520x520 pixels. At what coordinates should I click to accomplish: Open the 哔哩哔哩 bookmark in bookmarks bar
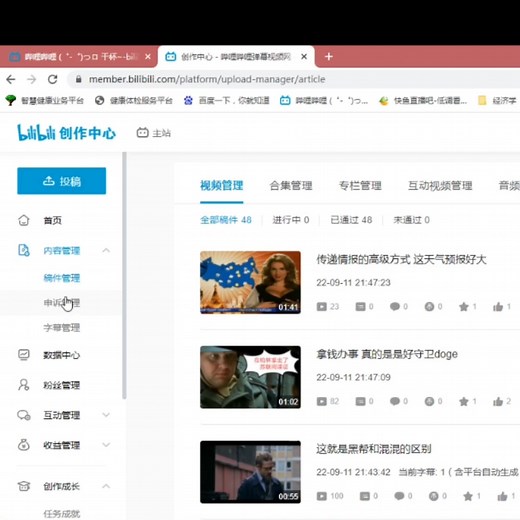click(x=324, y=100)
